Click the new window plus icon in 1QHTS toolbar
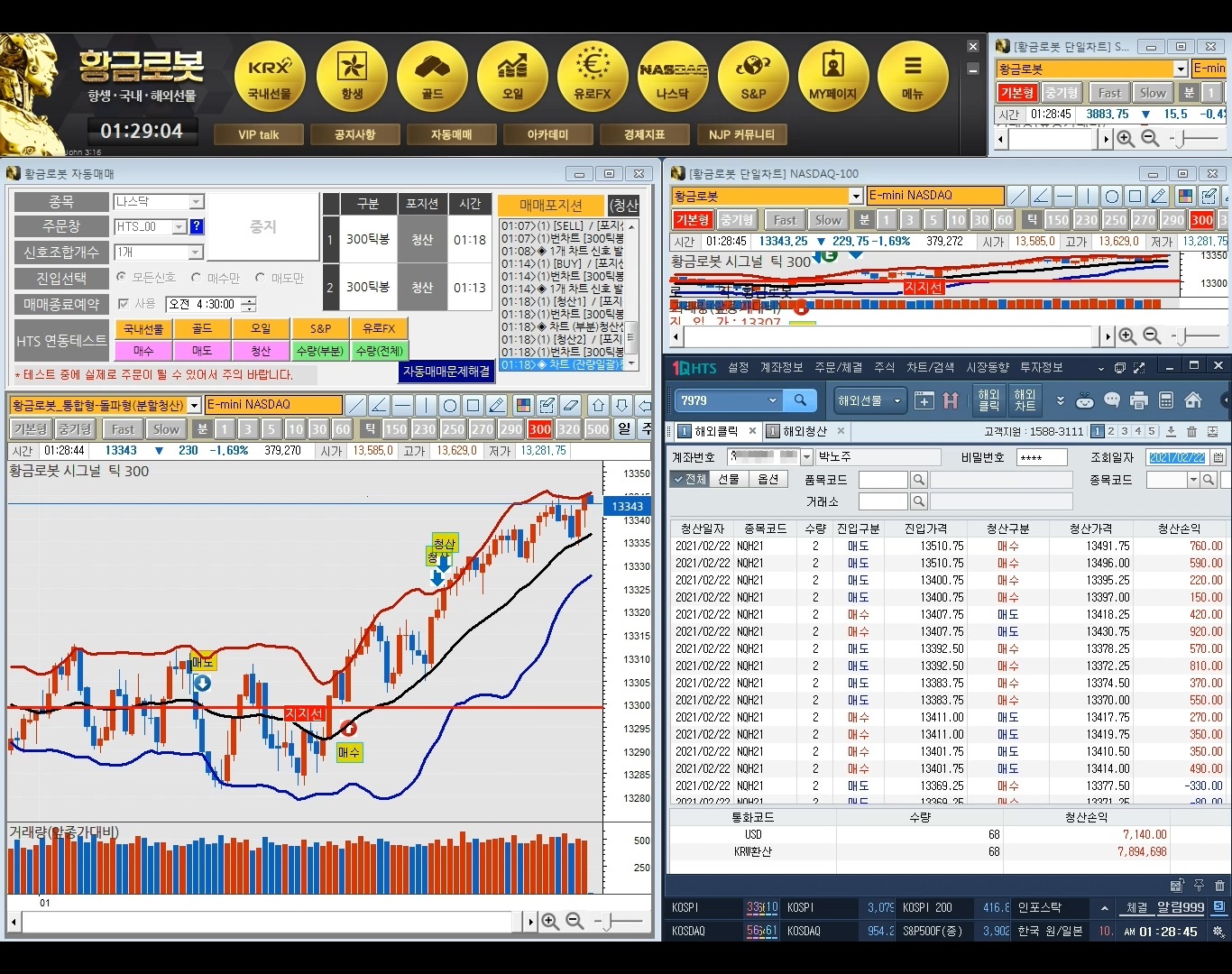 [x=924, y=400]
